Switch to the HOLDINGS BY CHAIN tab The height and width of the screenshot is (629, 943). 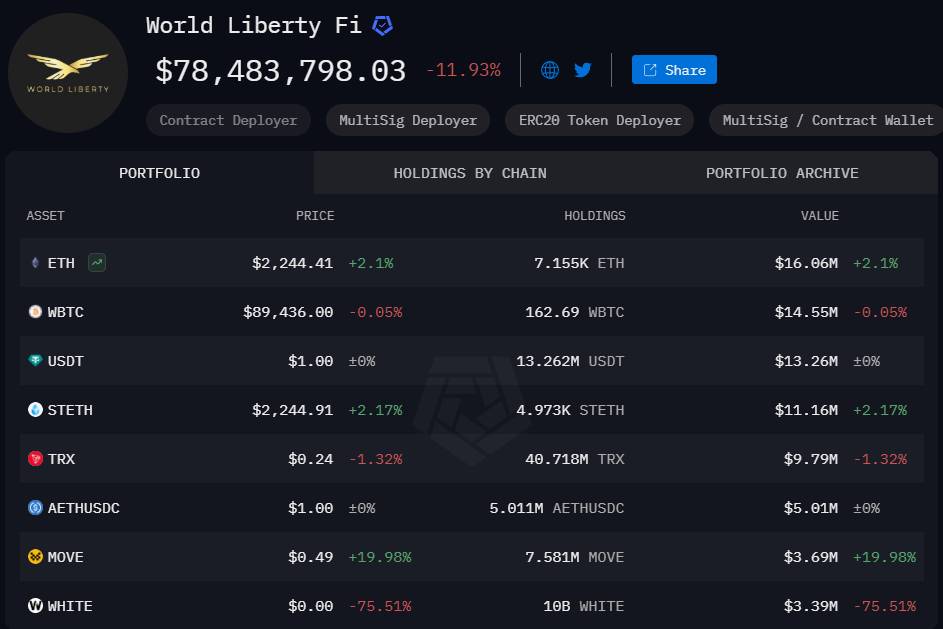470,173
